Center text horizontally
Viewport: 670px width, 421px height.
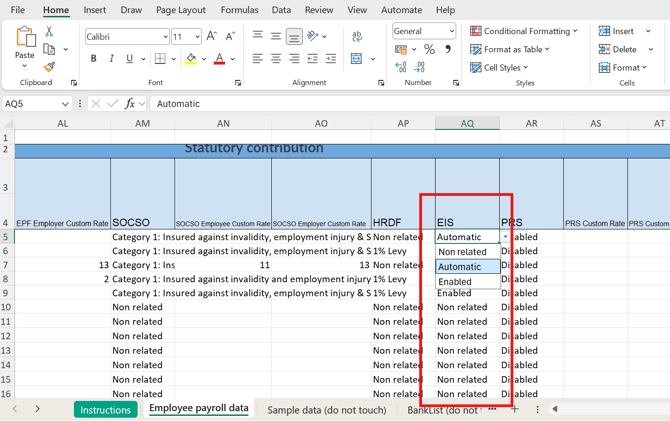click(276, 59)
